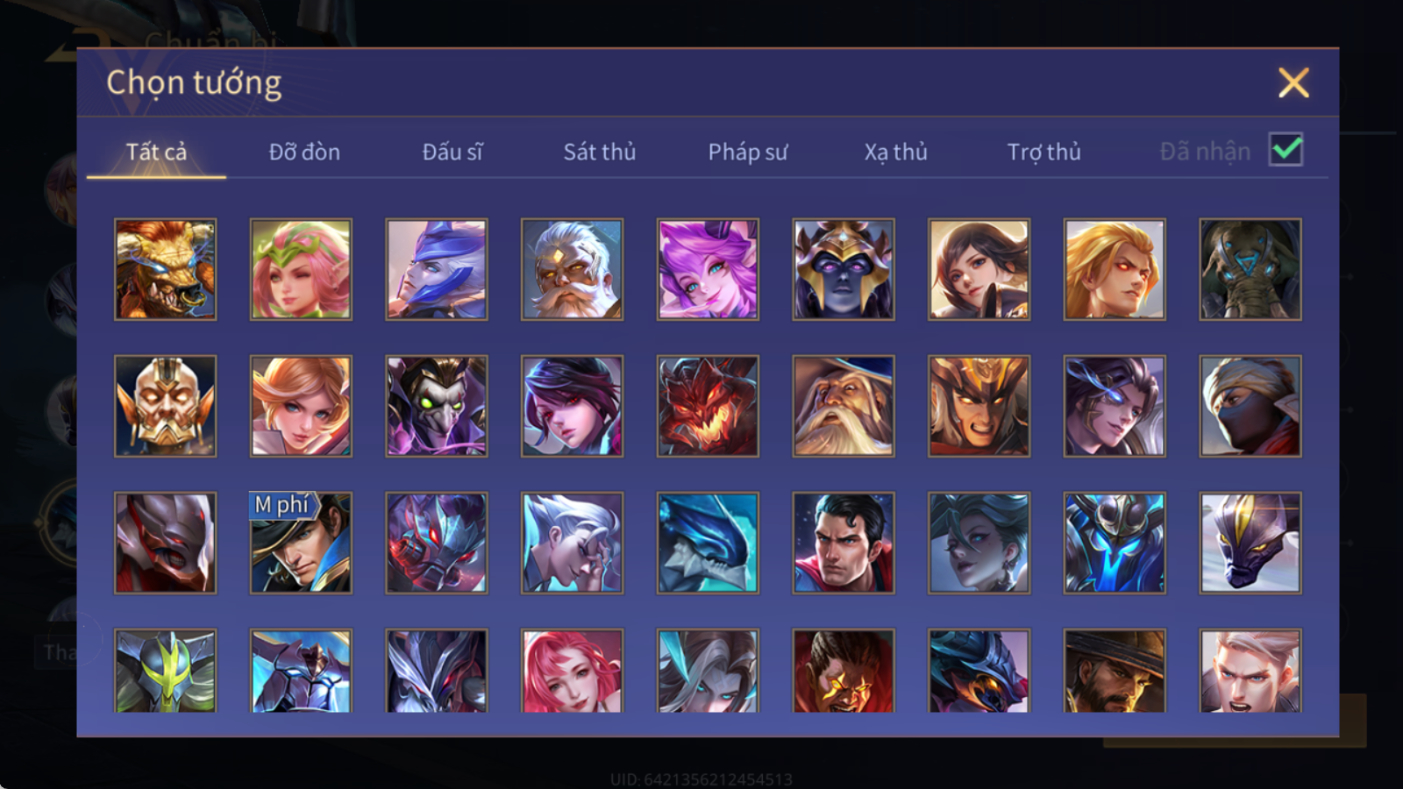Select the pink-haired flower crown hero

[301, 270]
